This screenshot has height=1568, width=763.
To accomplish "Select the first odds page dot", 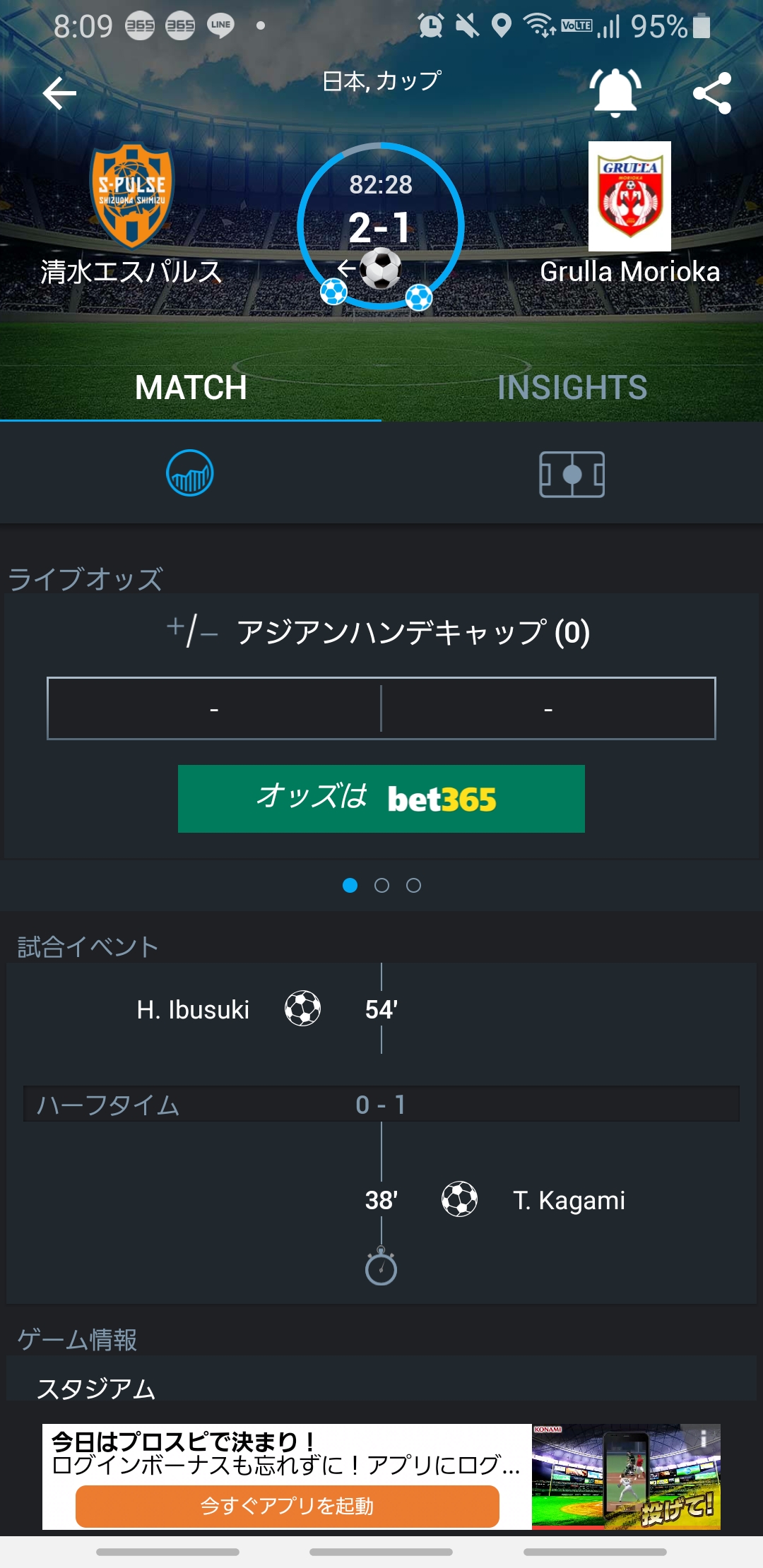I will tap(350, 885).
